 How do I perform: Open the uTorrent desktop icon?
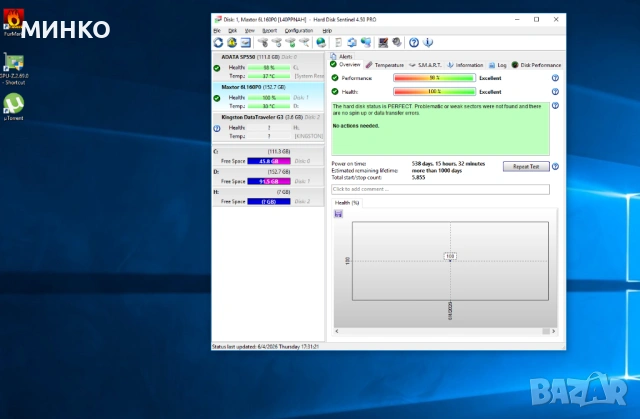pyautogui.click(x=13, y=107)
